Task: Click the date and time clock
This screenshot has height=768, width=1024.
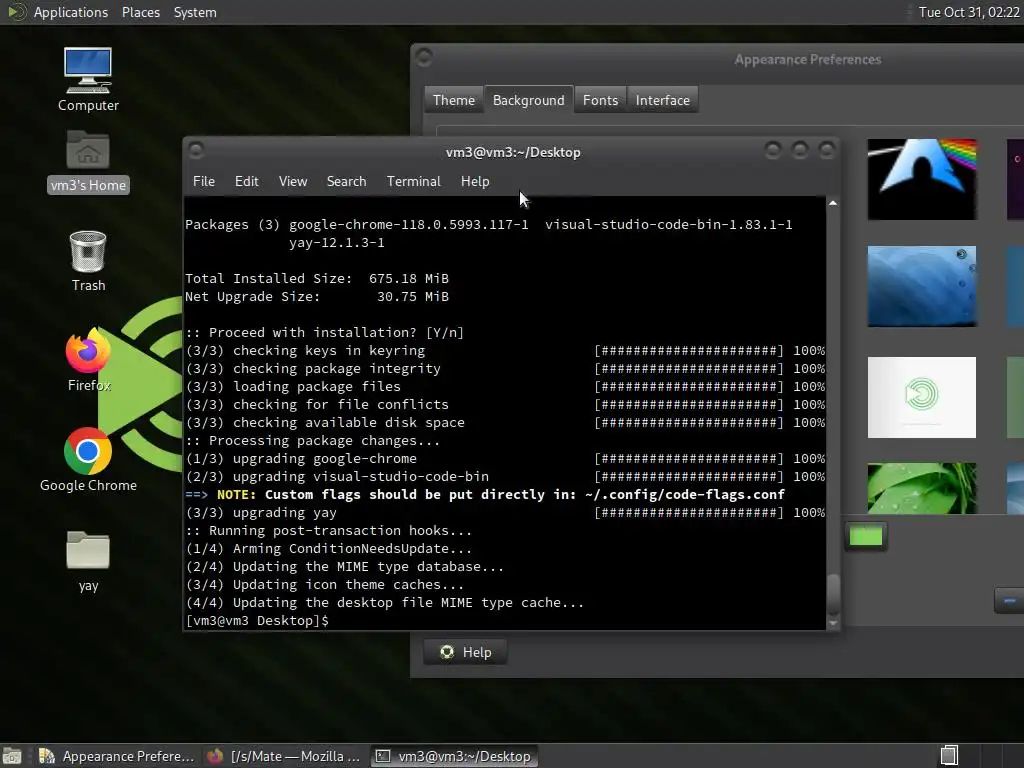Action: tap(968, 12)
